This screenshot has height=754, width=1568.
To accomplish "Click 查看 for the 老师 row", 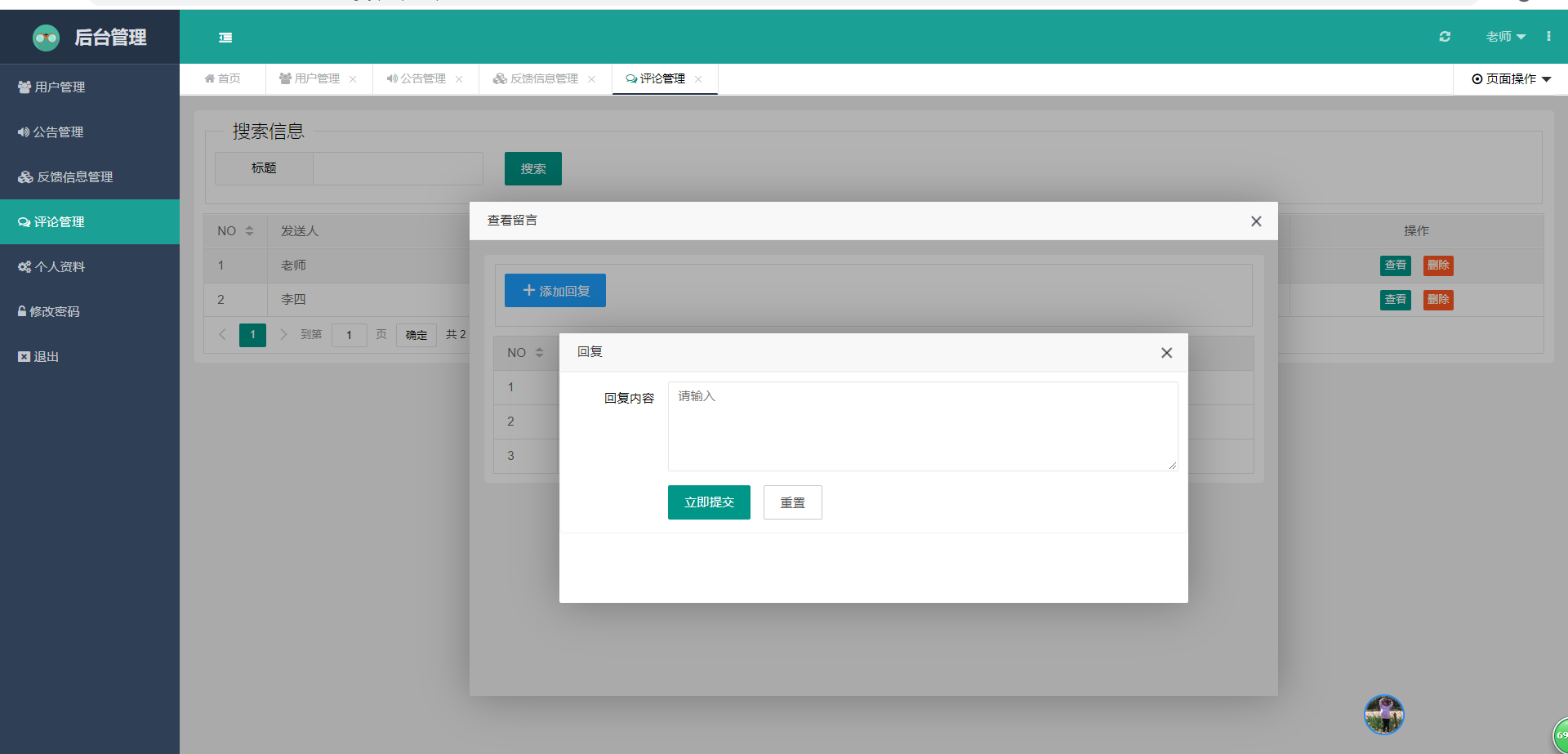I will [x=1396, y=265].
